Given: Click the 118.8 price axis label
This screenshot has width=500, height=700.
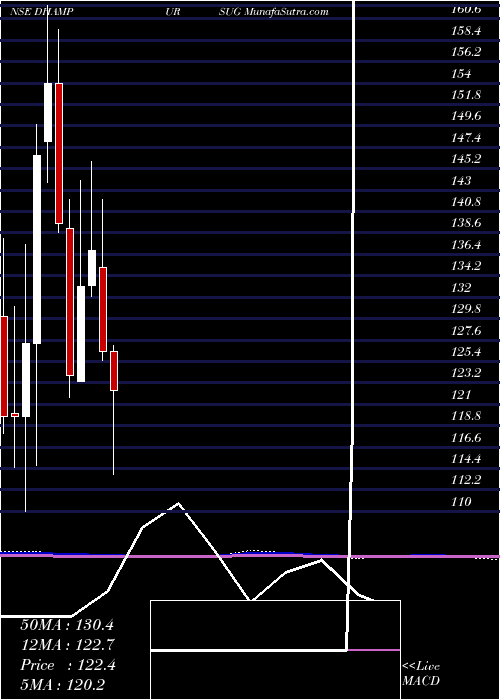Looking at the screenshot, I should [x=466, y=416].
